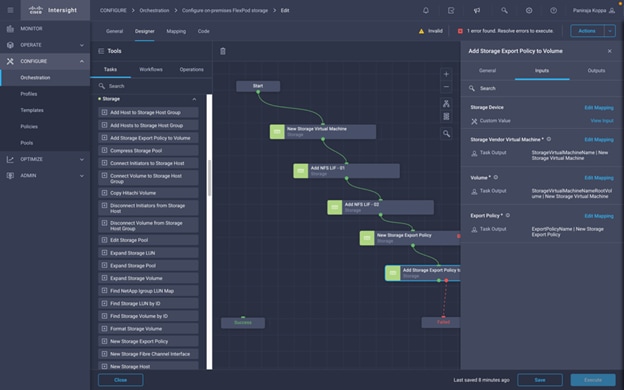The height and width of the screenshot is (390, 624).
Task: Select Expand Storage LUN task
Action: coord(148,253)
